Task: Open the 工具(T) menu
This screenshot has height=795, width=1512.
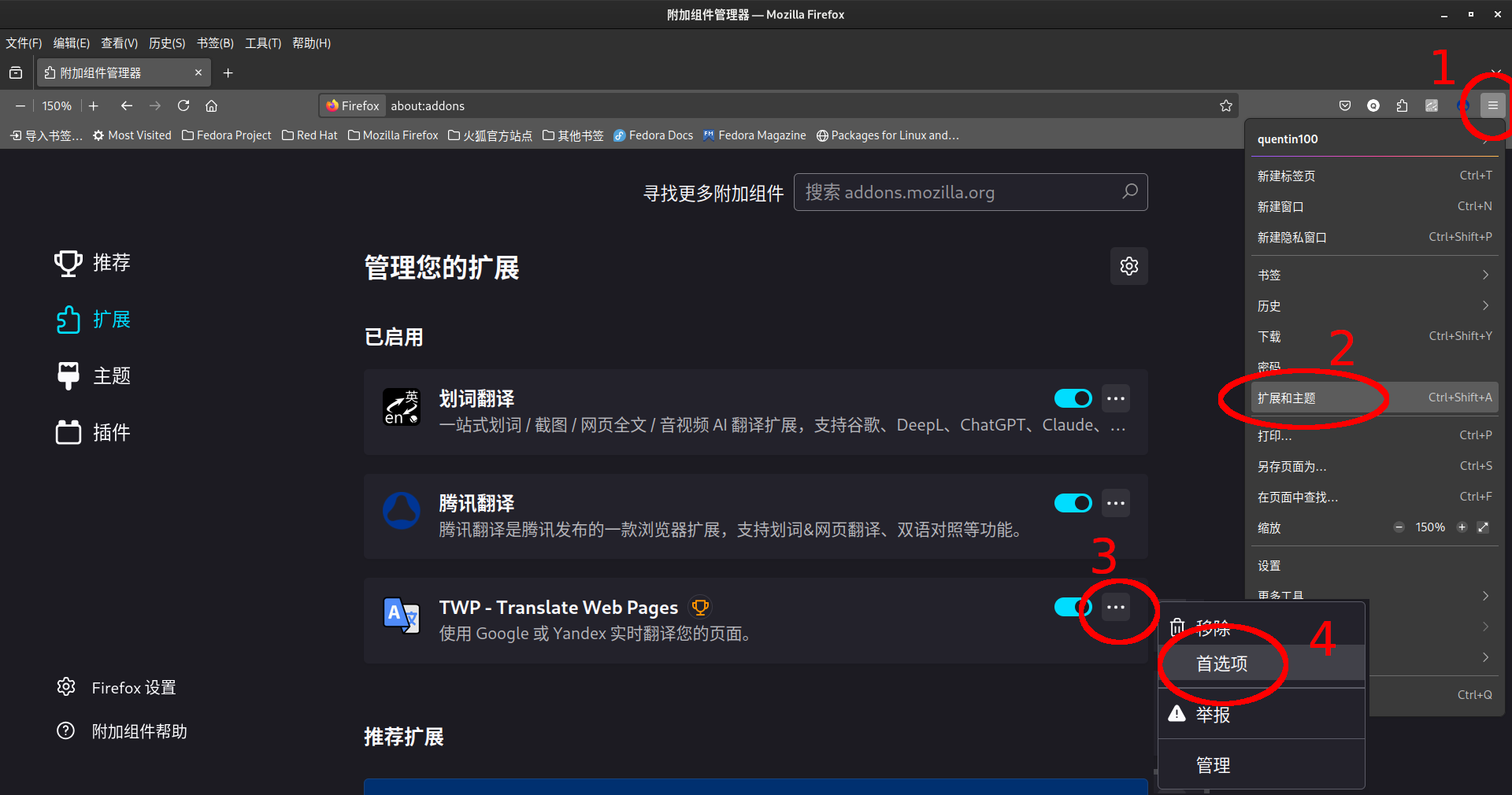Action: (x=263, y=43)
